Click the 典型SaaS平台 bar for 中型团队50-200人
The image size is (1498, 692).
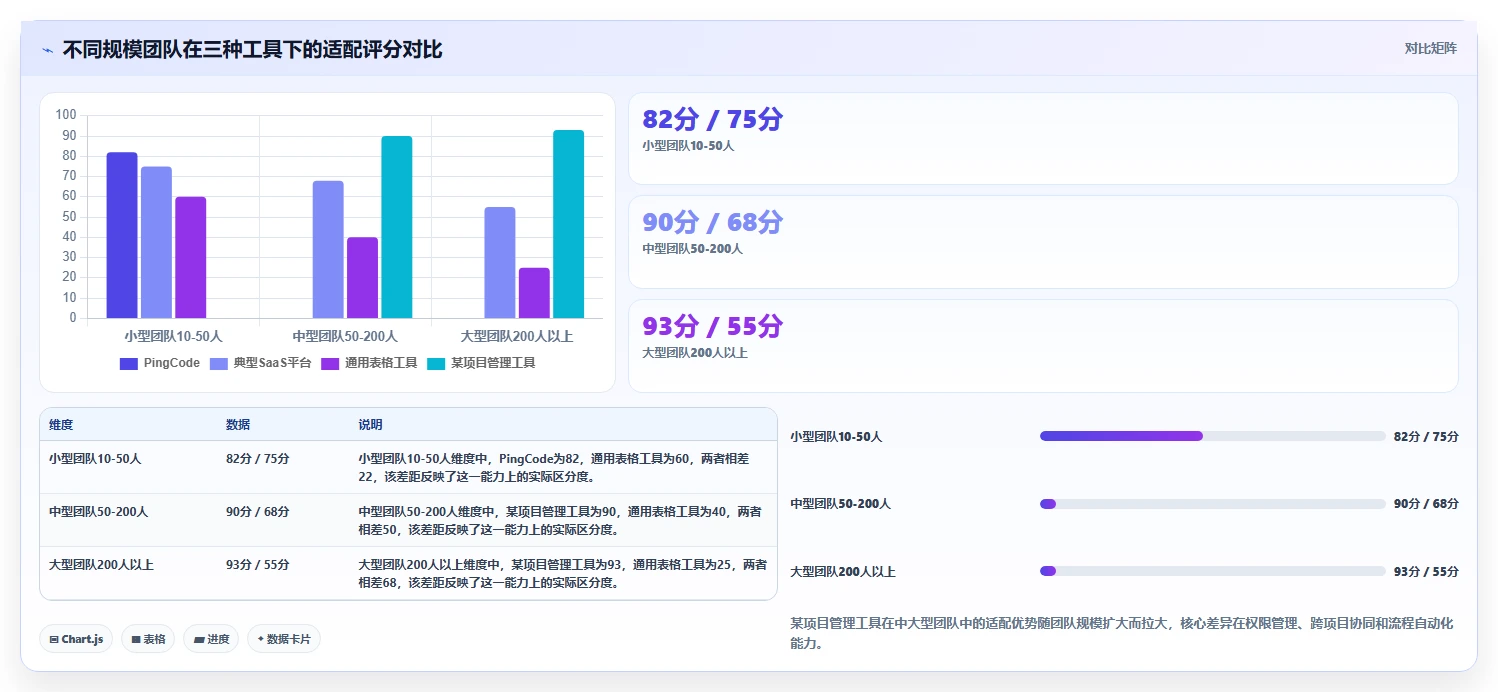pos(328,249)
